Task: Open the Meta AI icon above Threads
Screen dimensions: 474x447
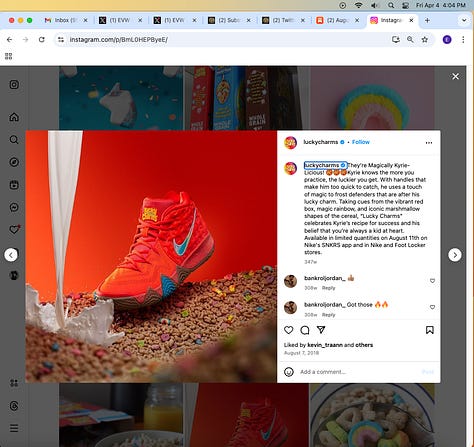Action: (14, 383)
